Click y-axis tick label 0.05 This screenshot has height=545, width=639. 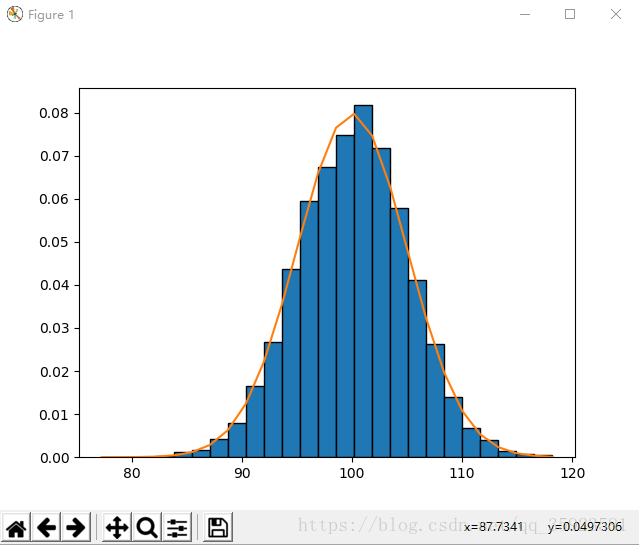click(x=54, y=242)
